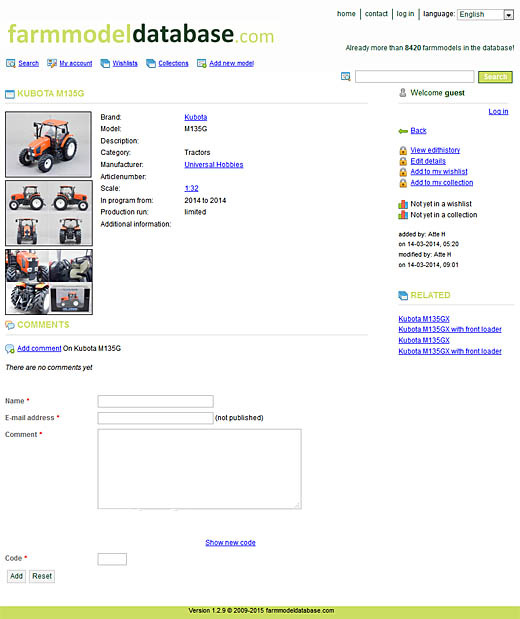Screen dimensions: 520x619
Task: Focus the Name input field
Action: (156, 401)
